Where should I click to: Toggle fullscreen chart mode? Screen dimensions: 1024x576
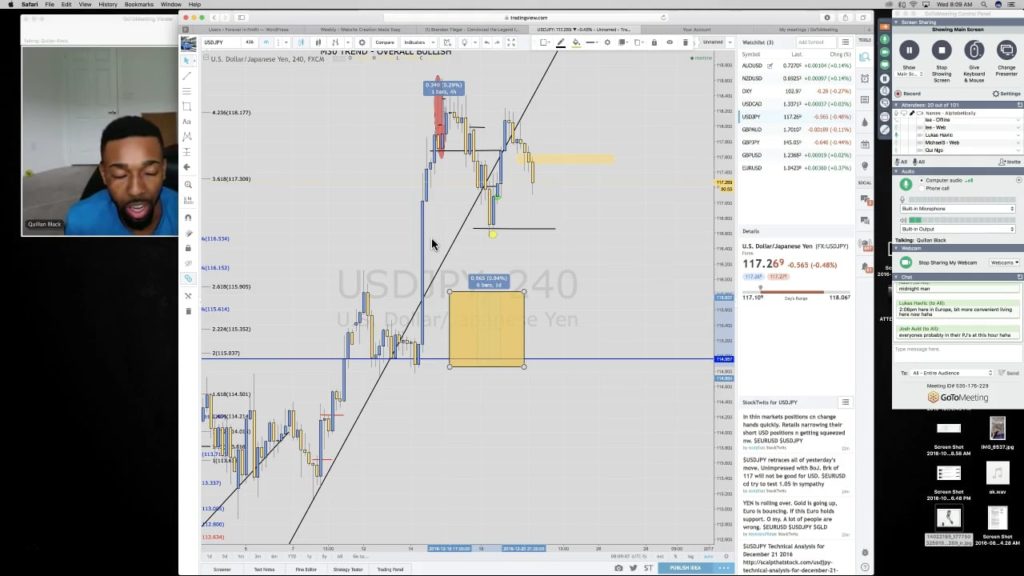(x=511, y=42)
